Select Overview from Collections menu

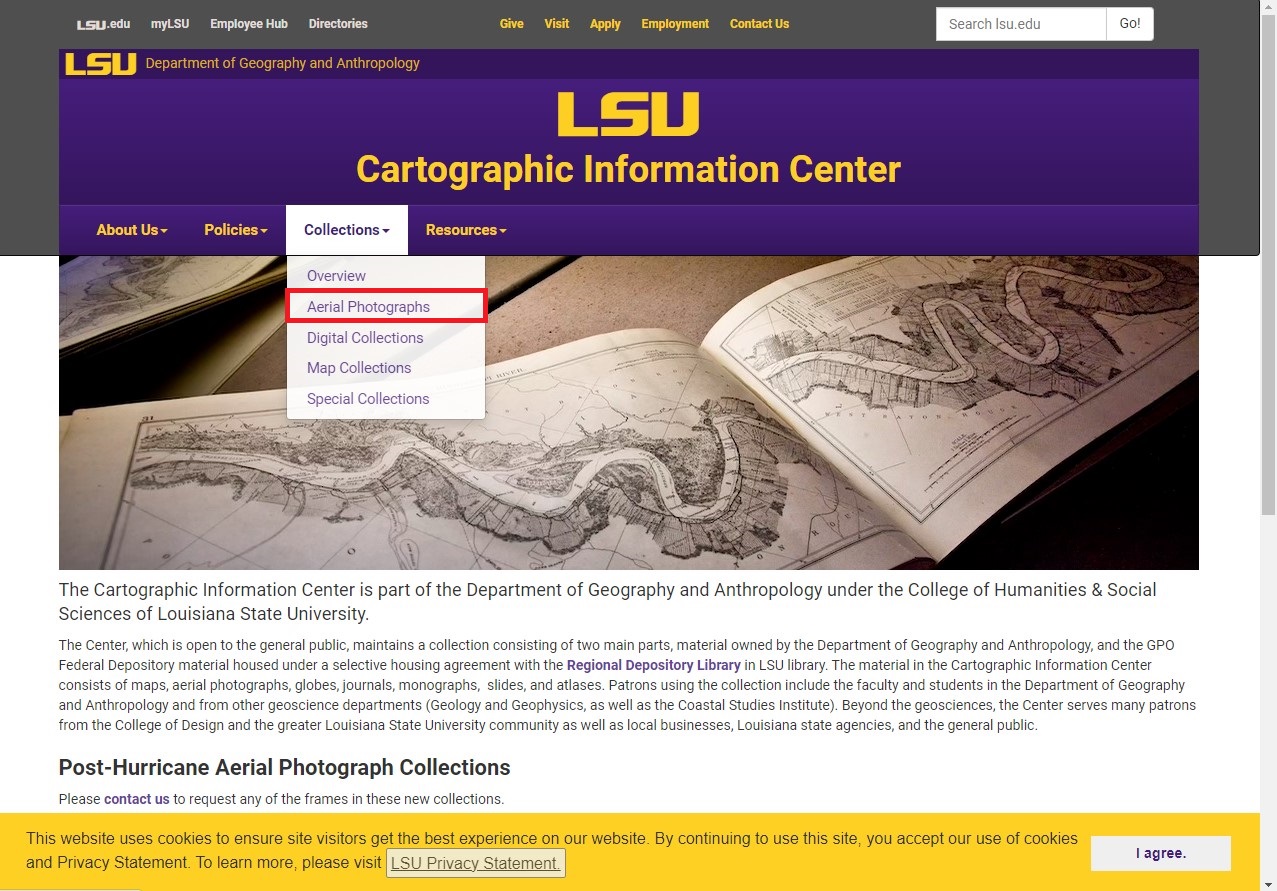(x=336, y=276)
